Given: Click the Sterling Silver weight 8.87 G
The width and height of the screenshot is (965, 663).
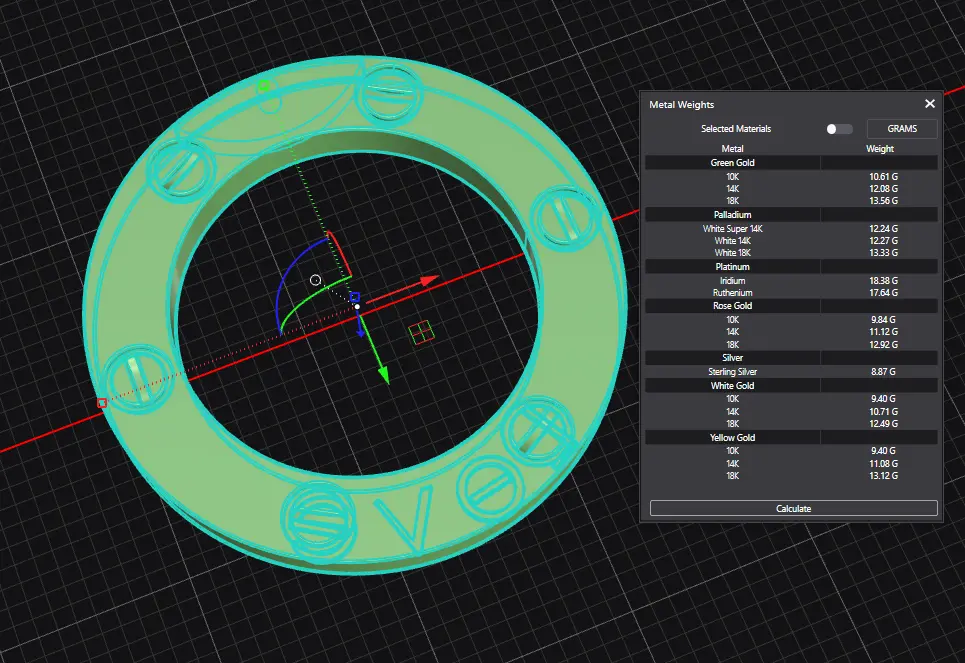Looking at the screenshot, I should 883,372.
